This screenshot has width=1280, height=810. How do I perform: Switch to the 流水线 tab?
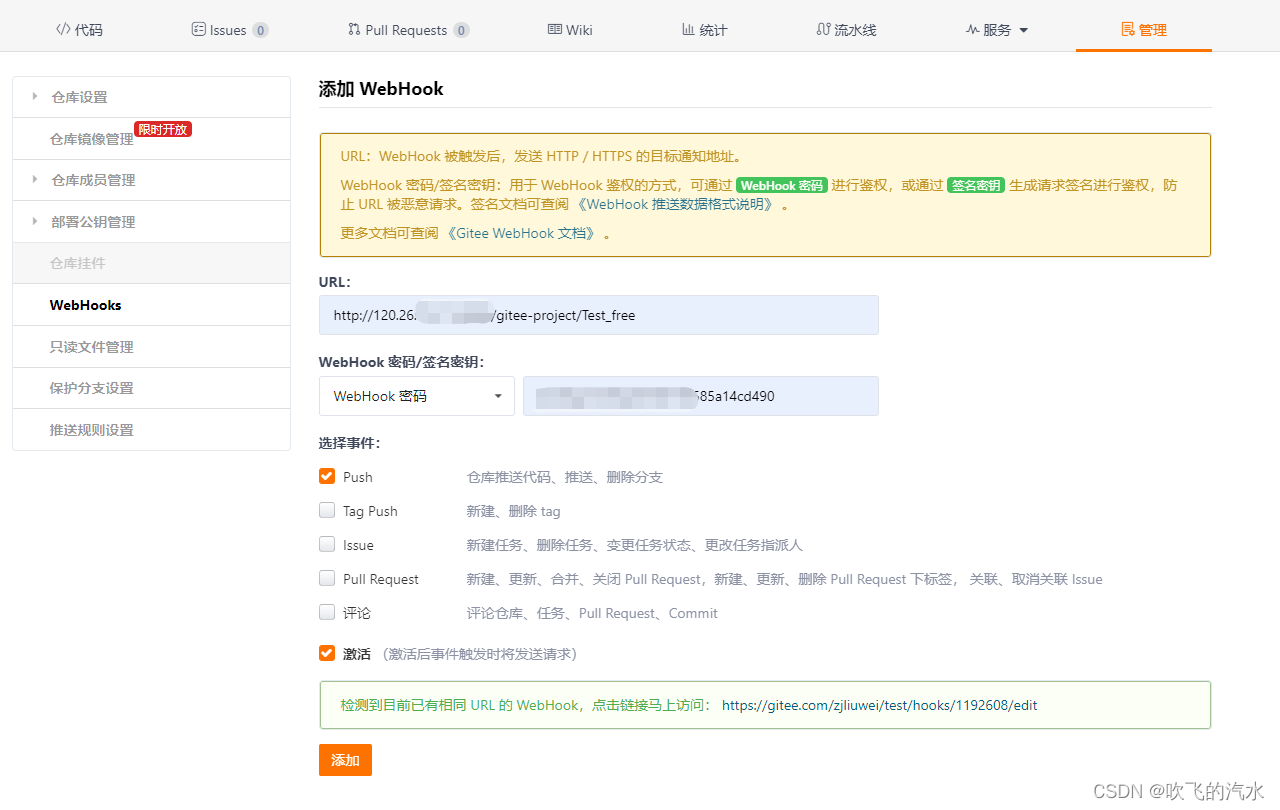pyautogui.click(x=846, y=30)
